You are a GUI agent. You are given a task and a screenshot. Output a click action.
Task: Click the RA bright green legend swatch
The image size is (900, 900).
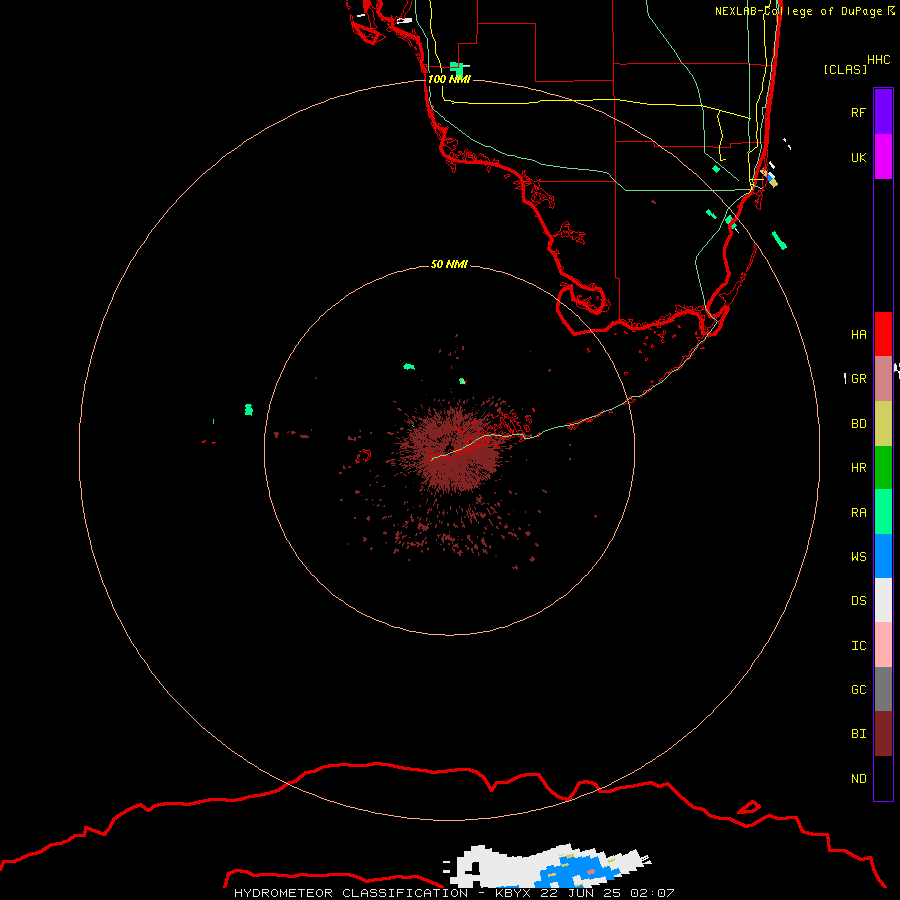[883, 512]
